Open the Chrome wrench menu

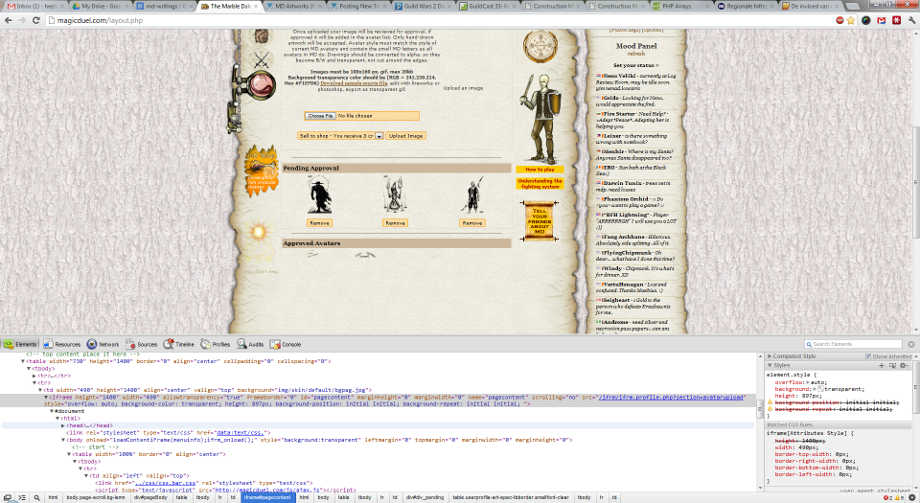[912, 20]
